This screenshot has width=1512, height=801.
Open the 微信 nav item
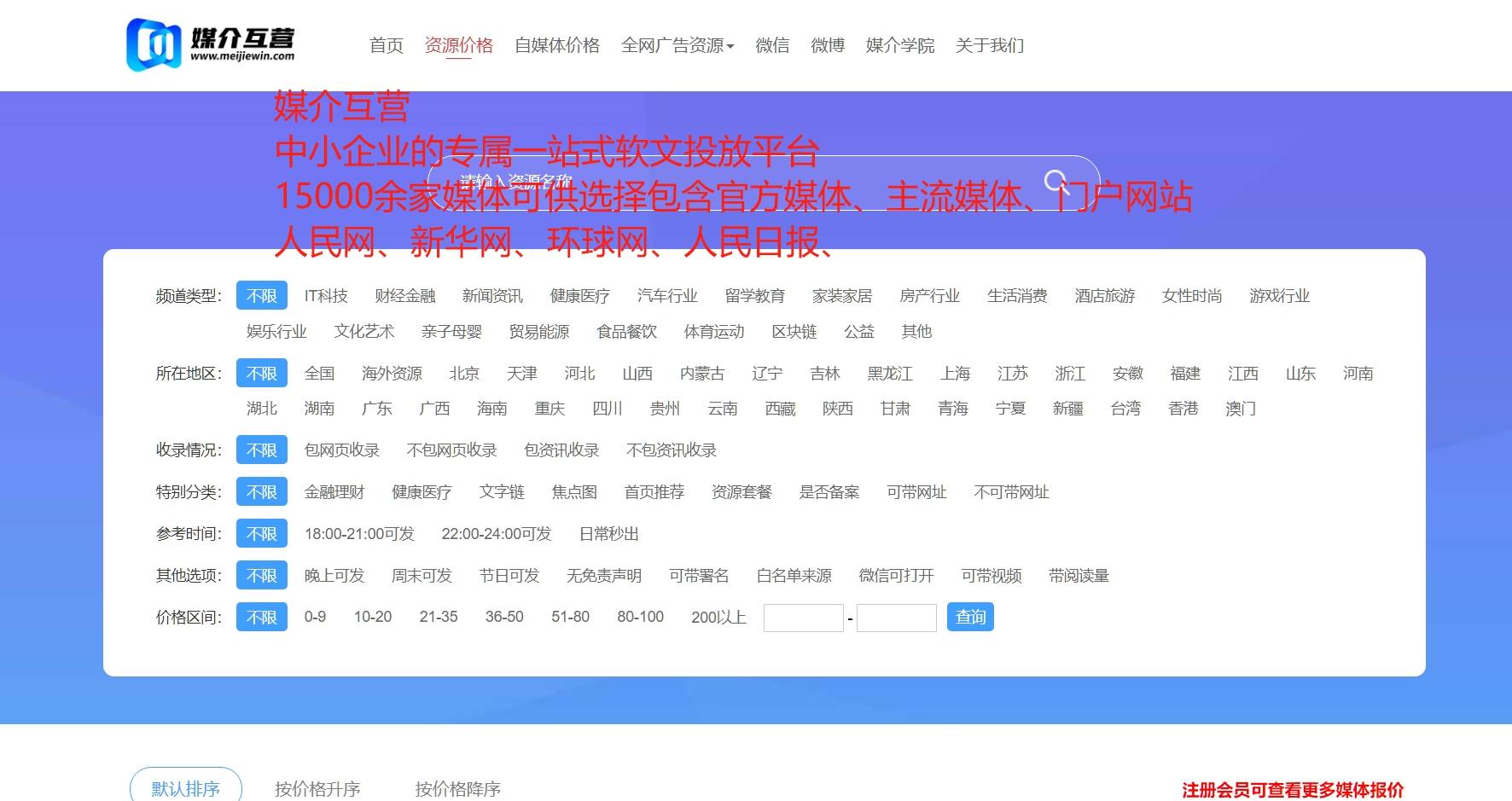[772, 45]
